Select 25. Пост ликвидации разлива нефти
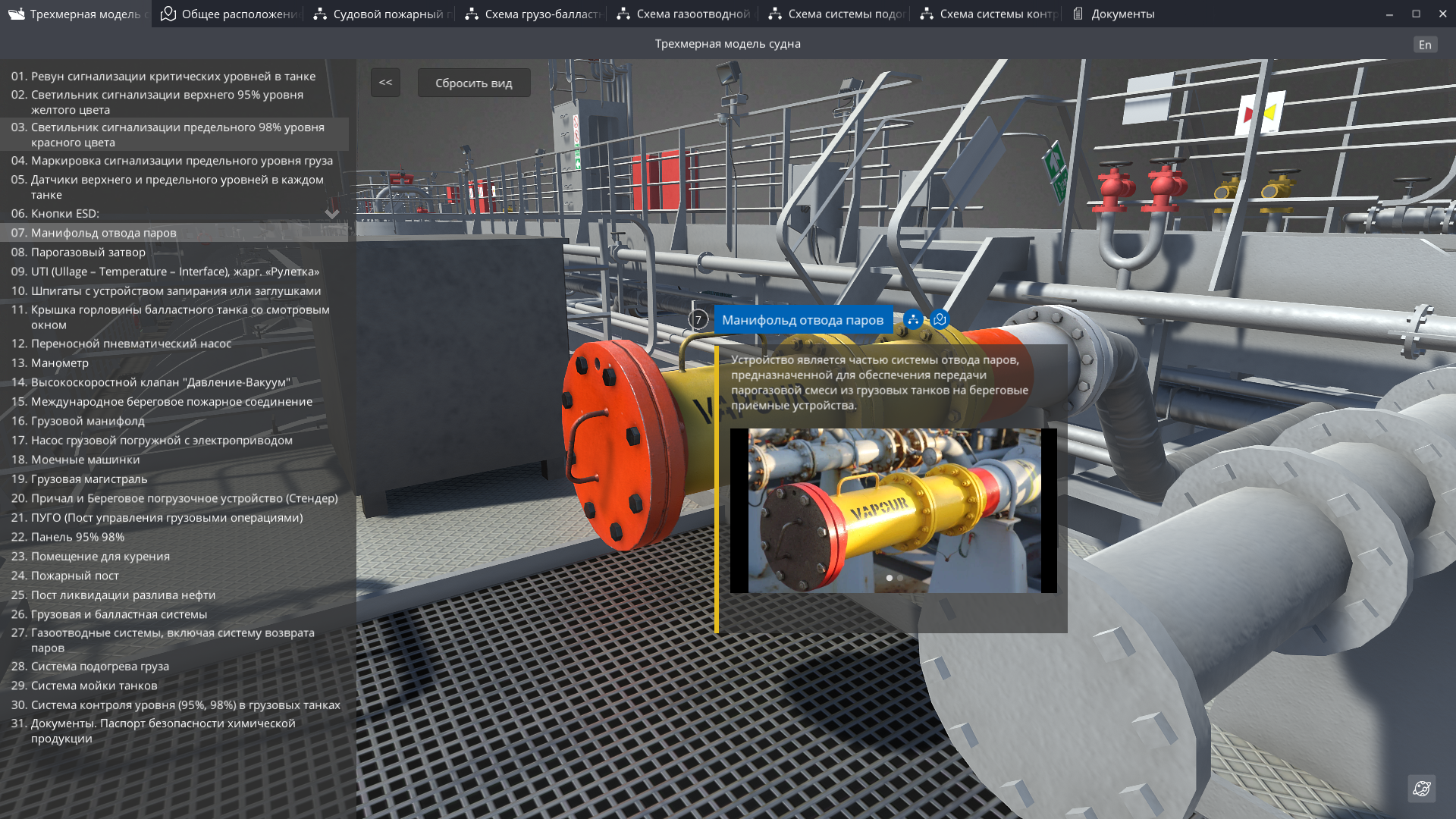 (x=174, y=595)
